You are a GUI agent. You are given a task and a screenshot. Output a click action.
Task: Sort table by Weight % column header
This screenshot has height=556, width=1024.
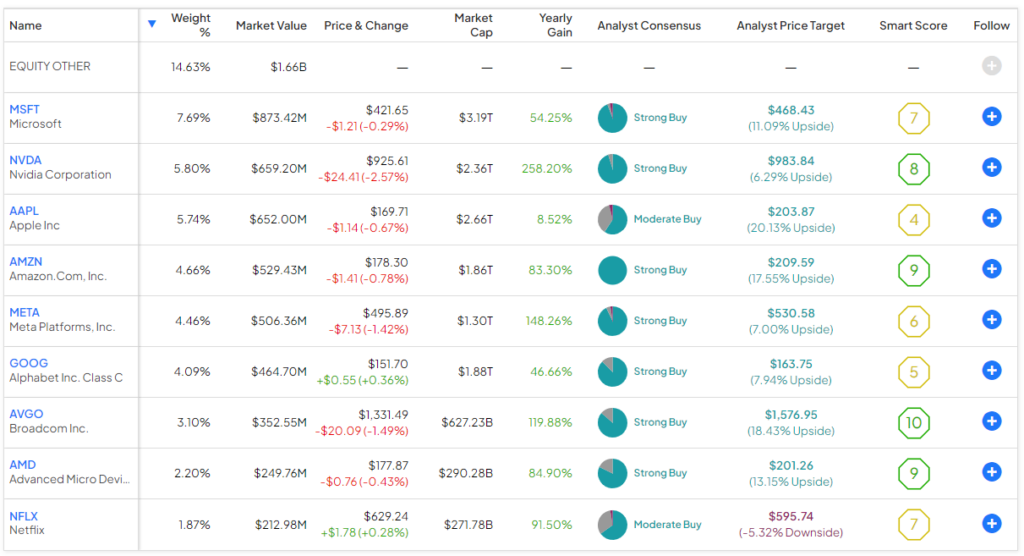coord(191,25)
